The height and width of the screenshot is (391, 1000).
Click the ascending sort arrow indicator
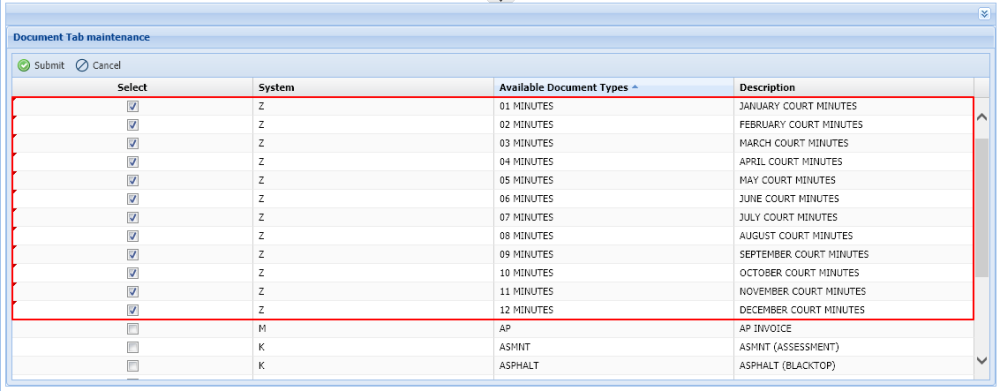click(635, 87)
